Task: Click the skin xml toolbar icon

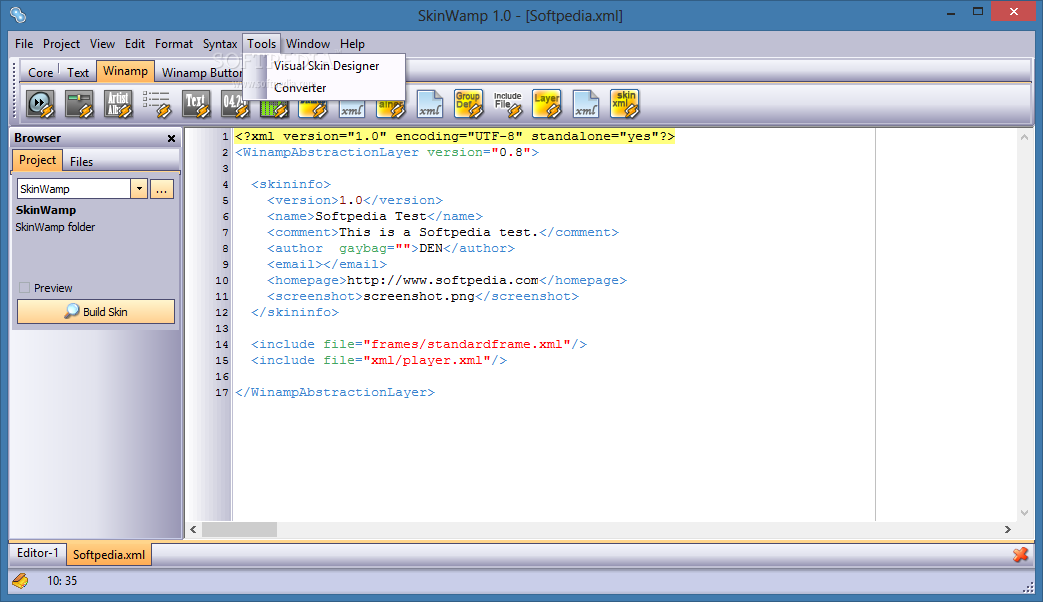Action: tap(625, 104)
